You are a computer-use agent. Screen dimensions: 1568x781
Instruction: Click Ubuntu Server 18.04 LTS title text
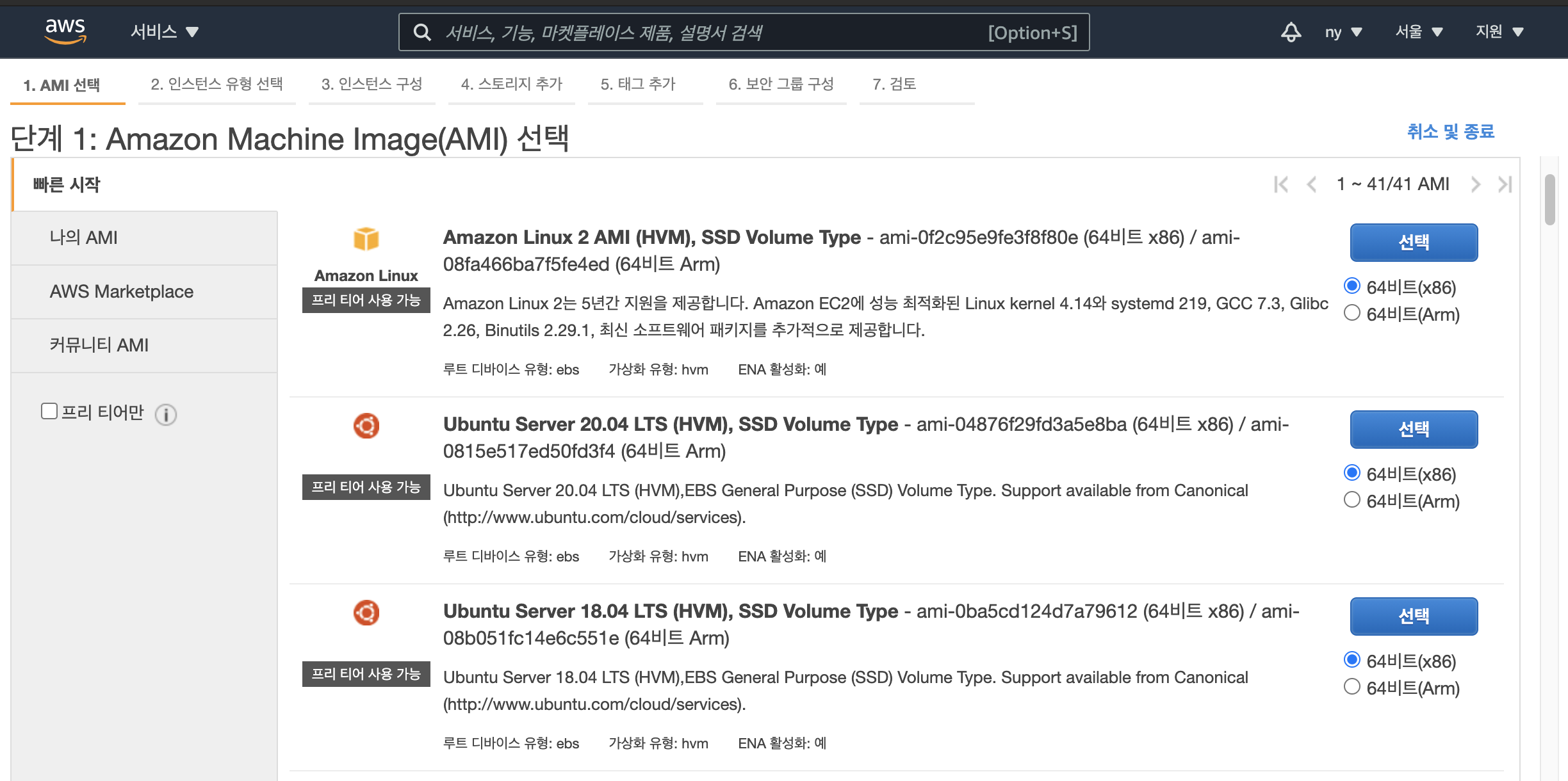point(671,611)
